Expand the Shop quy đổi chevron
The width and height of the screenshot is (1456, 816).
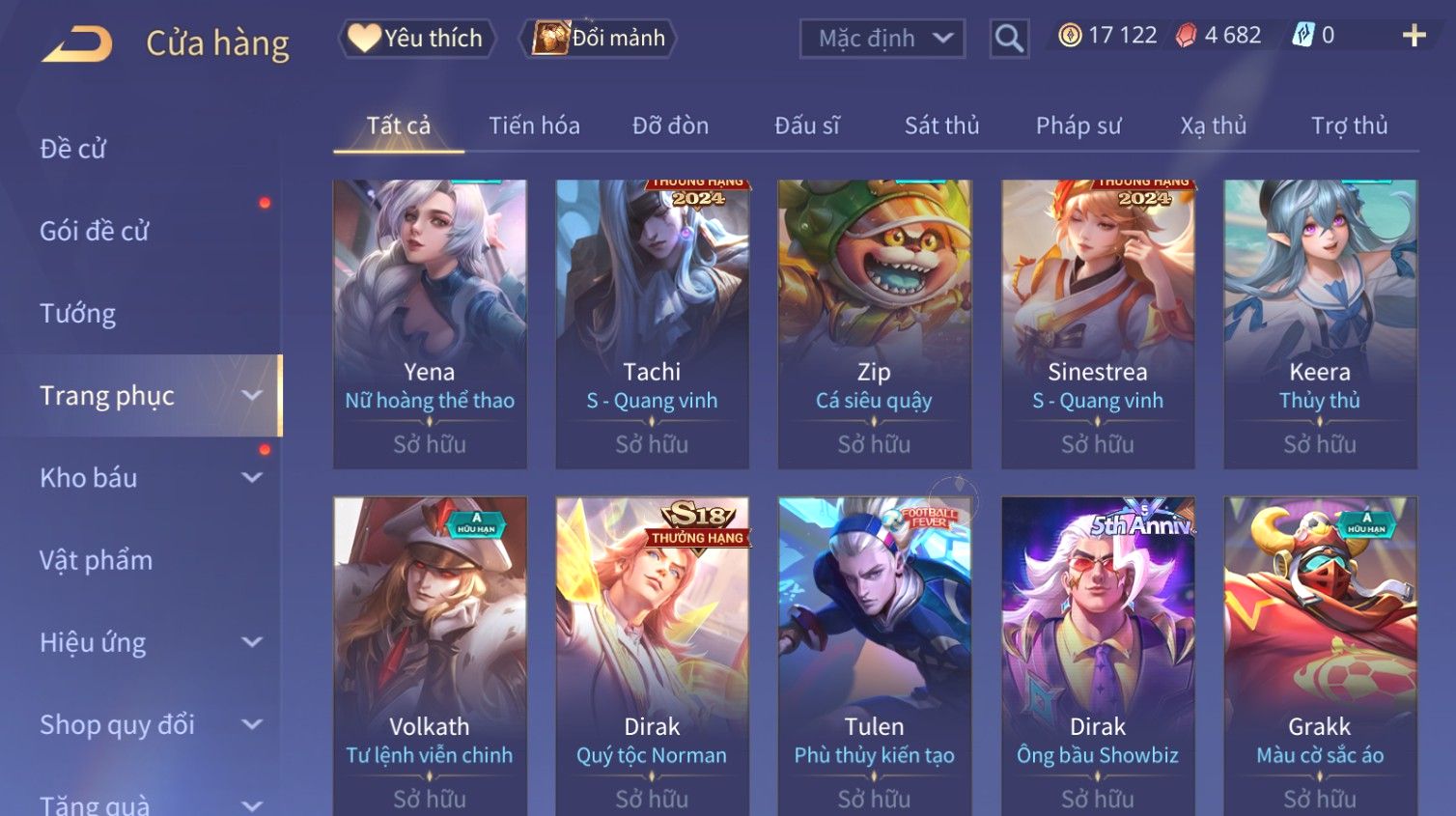click(252, 724)
